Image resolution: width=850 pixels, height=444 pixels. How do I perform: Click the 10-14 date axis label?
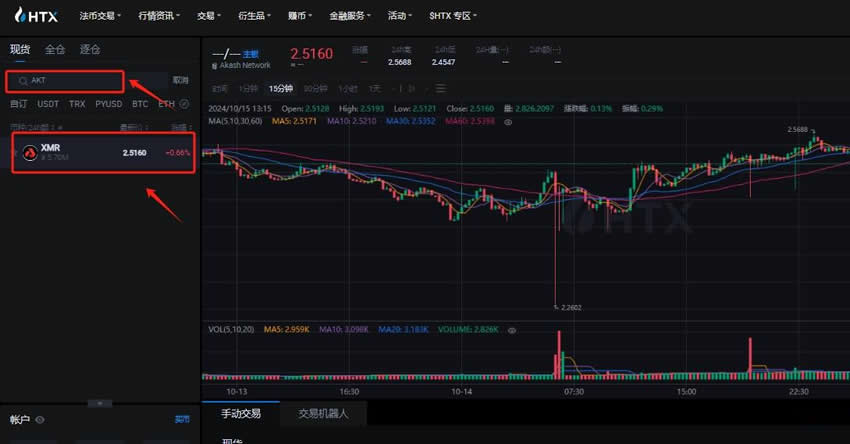point(461,391)
